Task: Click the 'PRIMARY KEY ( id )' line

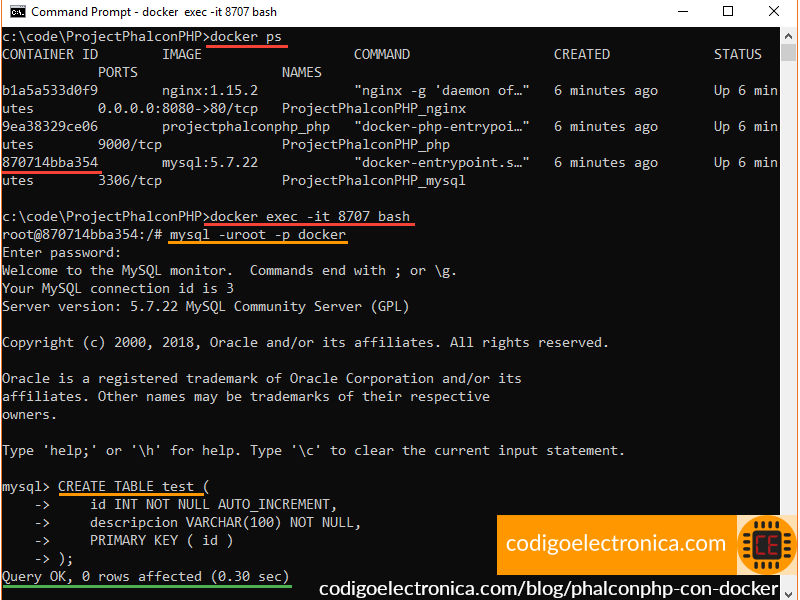Action: pyautogui.click(x=161, y=541)
